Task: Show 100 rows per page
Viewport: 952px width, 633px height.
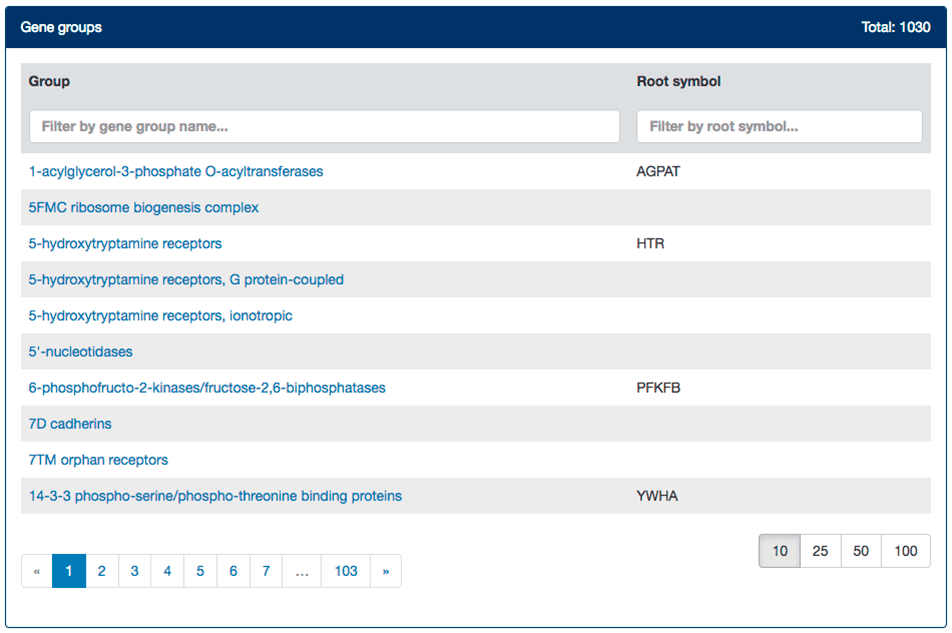Action: click(905, 551)
